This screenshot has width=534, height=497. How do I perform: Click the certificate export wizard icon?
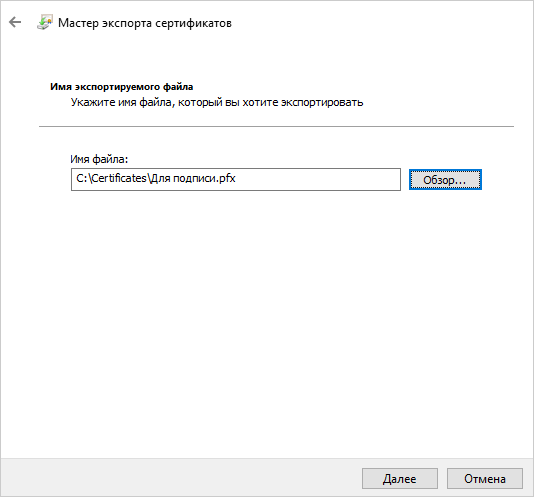[45, 22]
